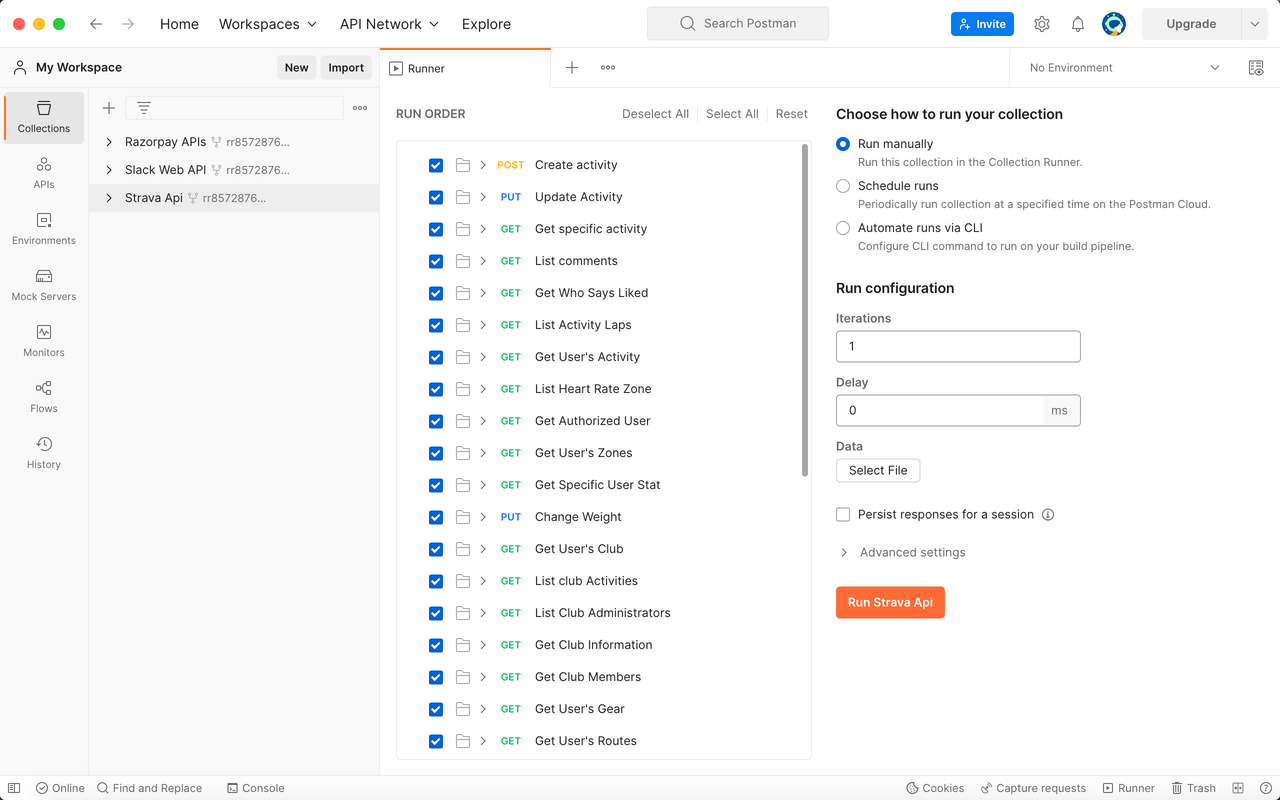Open the notifications bell icon
Image resolution: width=1280 pixels, height=800 pixels.
(1078, 24)
